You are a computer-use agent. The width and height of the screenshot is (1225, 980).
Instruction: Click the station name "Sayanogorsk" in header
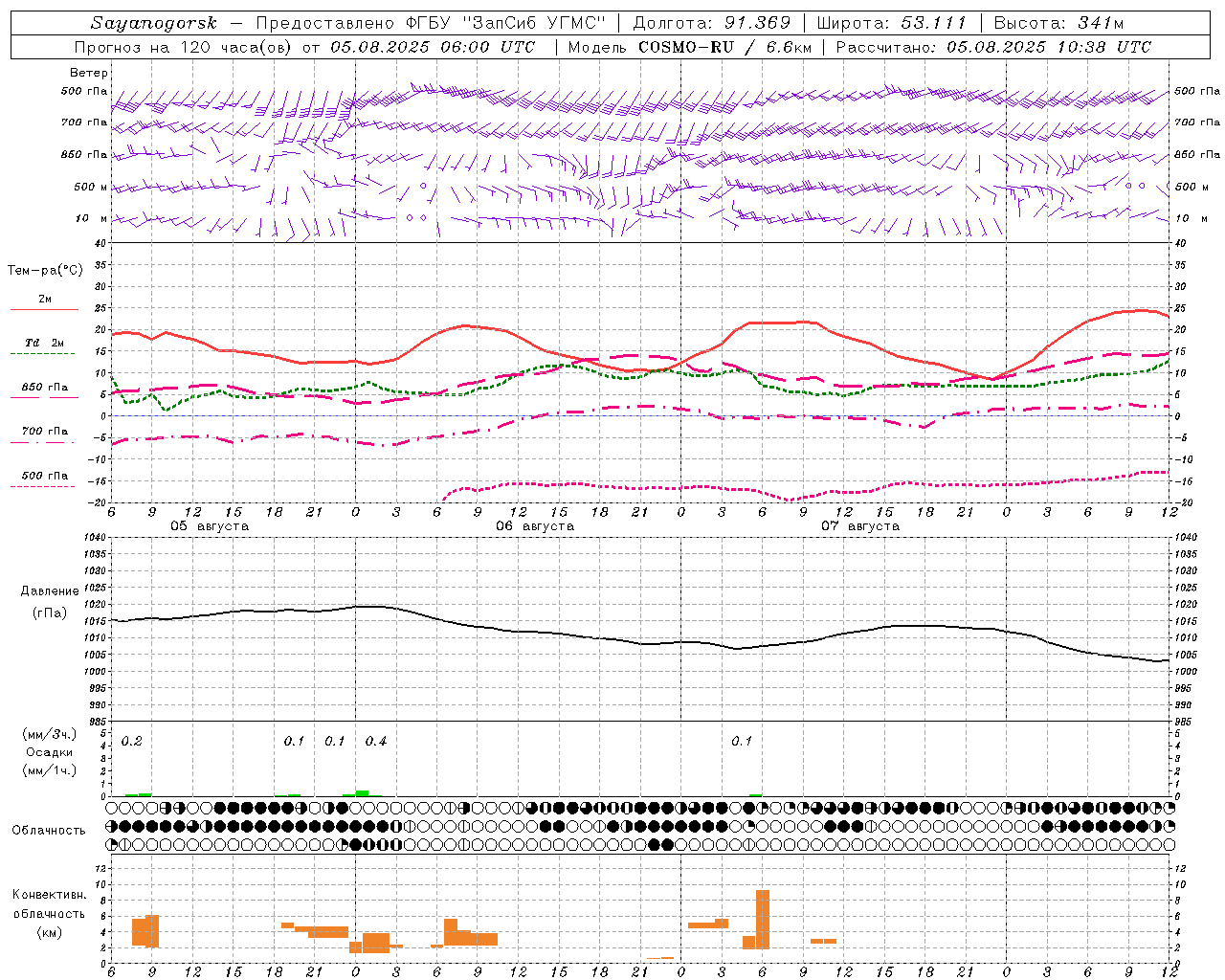tap(154, 23)
